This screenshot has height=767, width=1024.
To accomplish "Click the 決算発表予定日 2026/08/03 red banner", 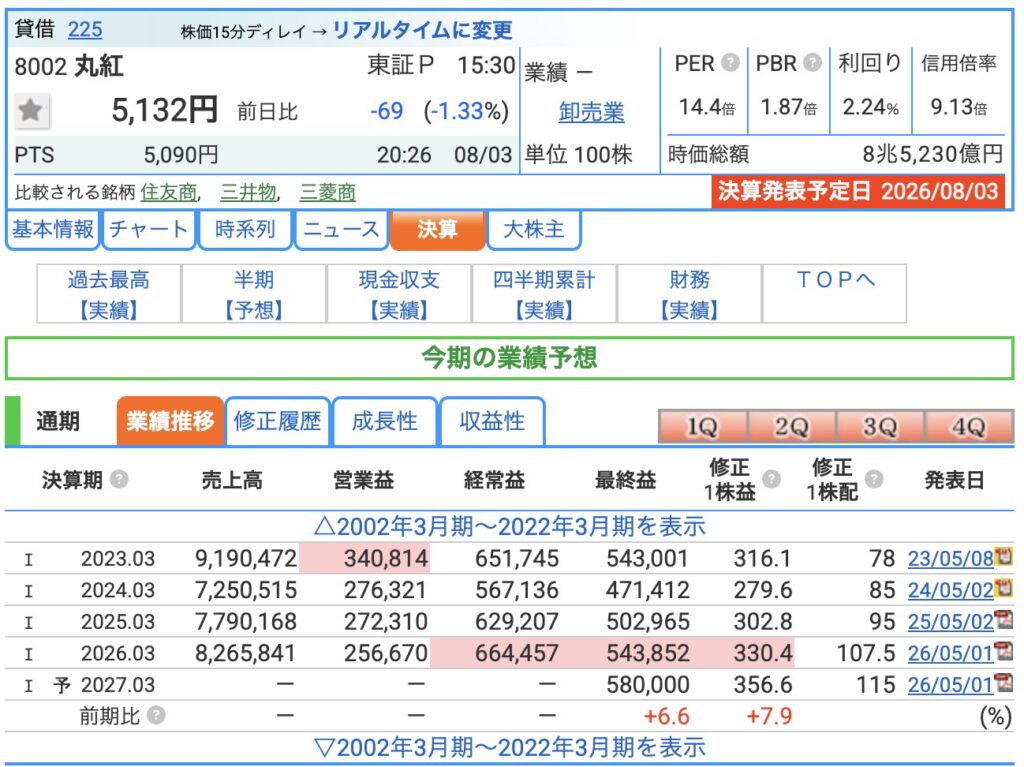I will [x=858, y=191].
